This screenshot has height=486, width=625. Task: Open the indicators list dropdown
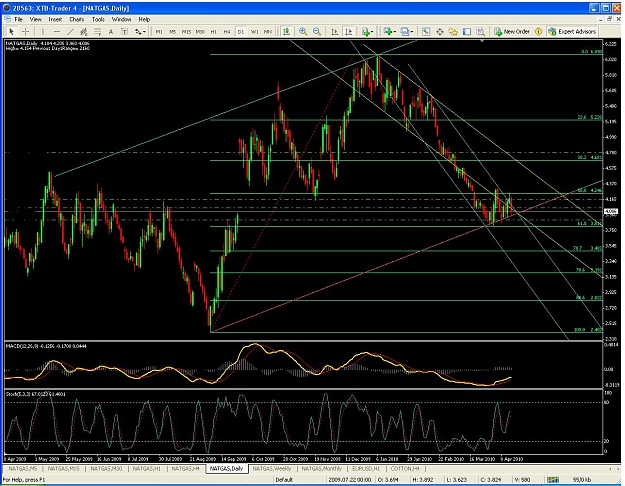pyautogui.click(x=368, y=31)
